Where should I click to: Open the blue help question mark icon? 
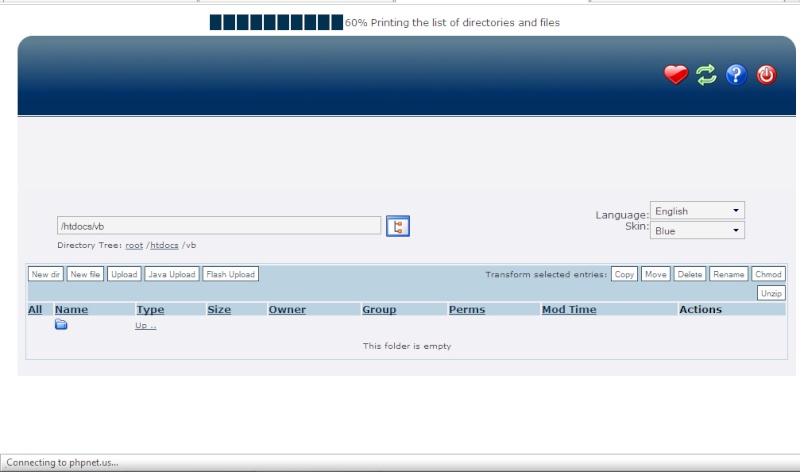click(x=737, y=75)
